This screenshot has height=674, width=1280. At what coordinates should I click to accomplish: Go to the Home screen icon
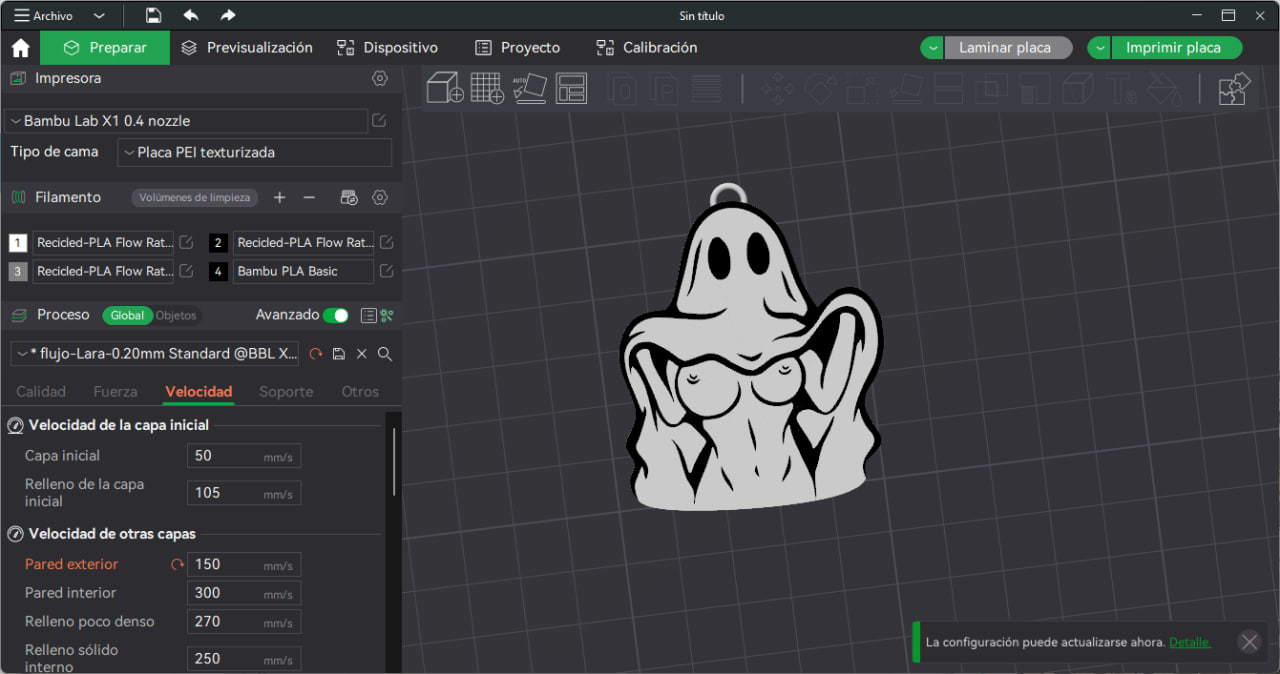(20, 48)
